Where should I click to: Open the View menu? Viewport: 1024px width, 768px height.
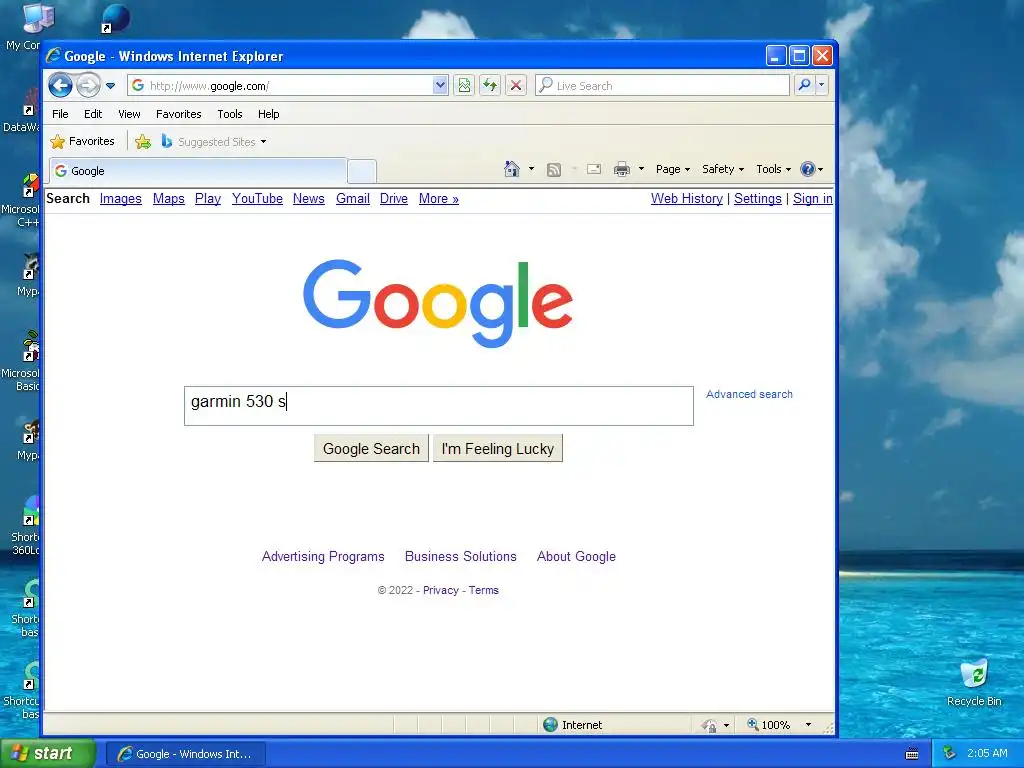[x=129, y=114]
